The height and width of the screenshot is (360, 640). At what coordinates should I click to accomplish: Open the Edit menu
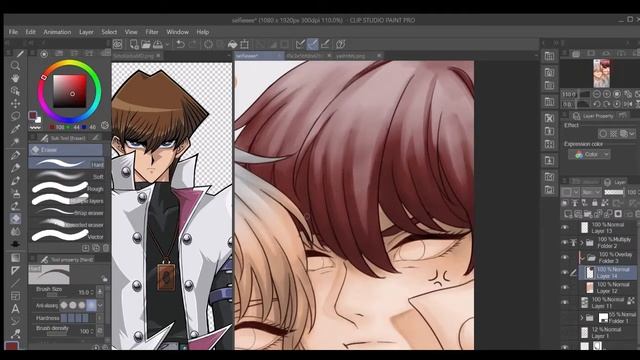coord(30,32)
